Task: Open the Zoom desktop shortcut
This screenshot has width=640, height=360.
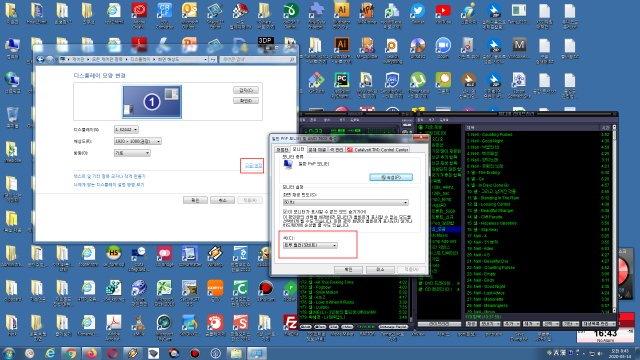Action: [443, 48]
